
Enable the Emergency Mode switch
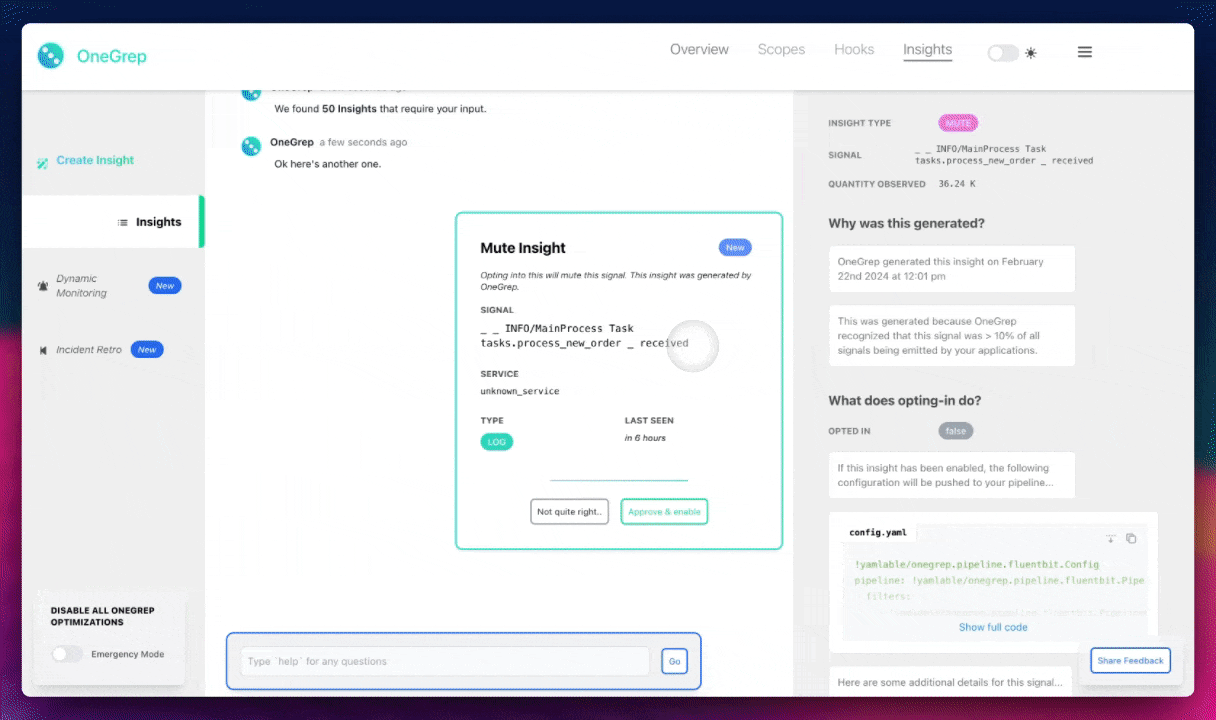coord(67,654)
